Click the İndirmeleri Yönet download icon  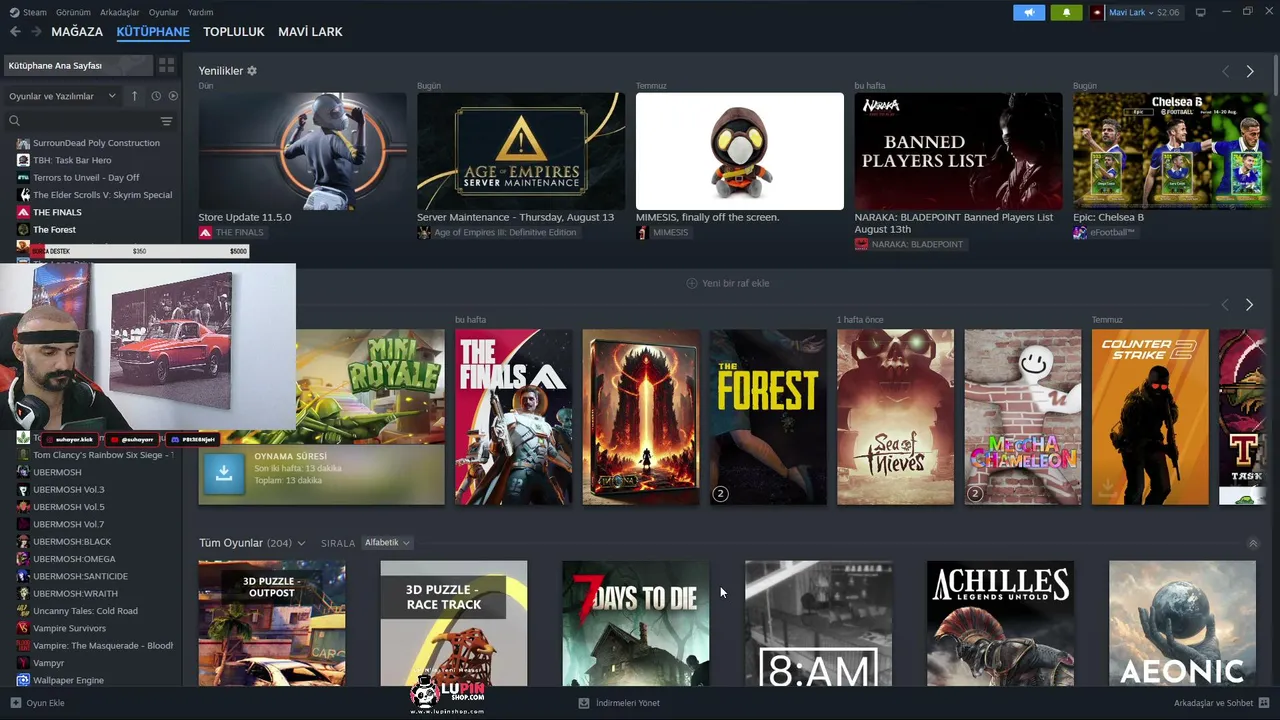click(584, 703)
